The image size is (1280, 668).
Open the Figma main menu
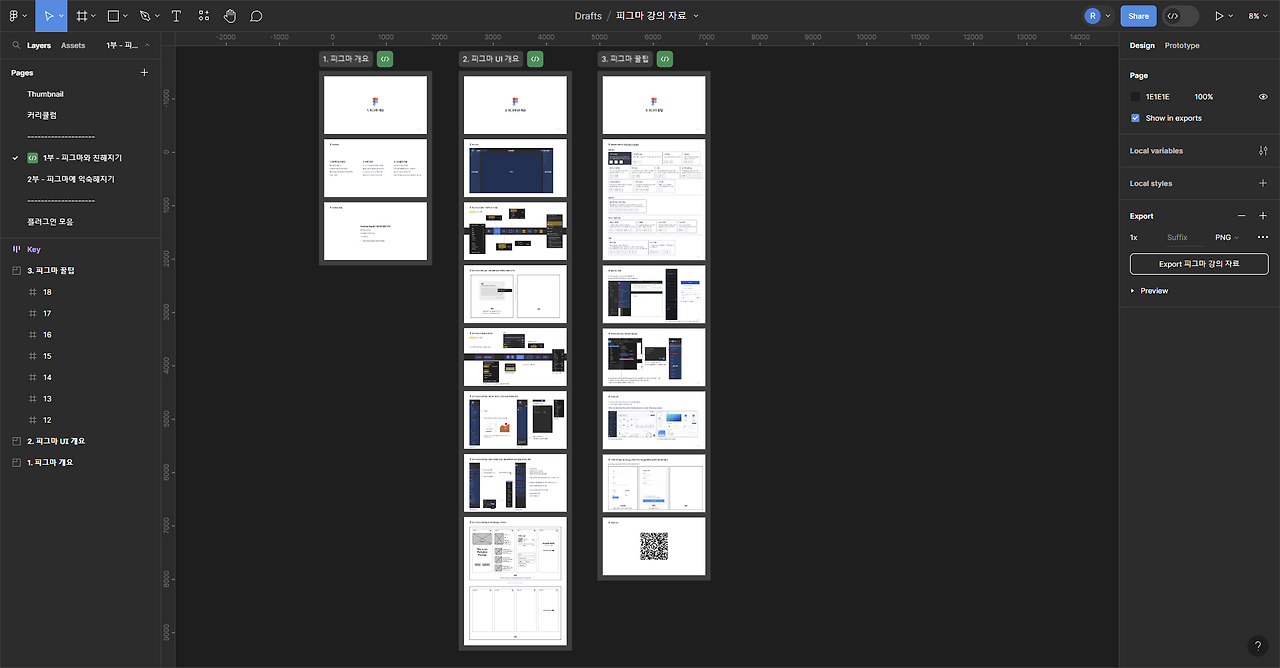14,16
